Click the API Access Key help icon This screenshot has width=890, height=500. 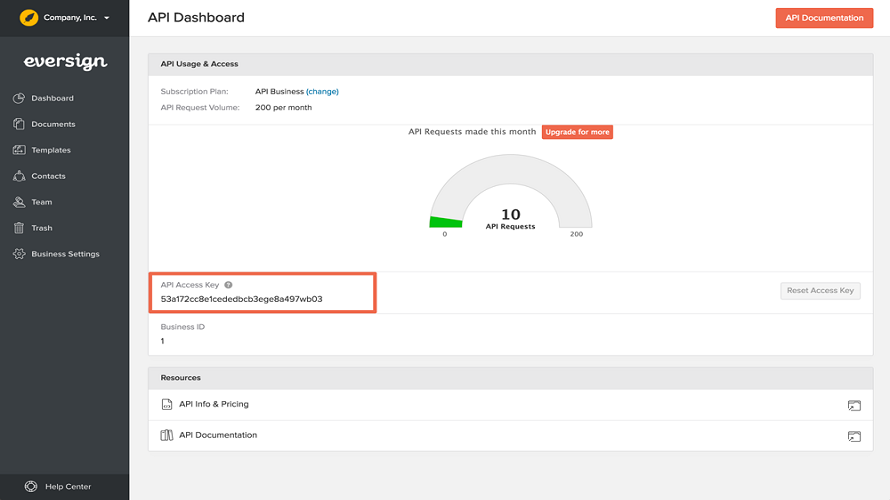228,285
